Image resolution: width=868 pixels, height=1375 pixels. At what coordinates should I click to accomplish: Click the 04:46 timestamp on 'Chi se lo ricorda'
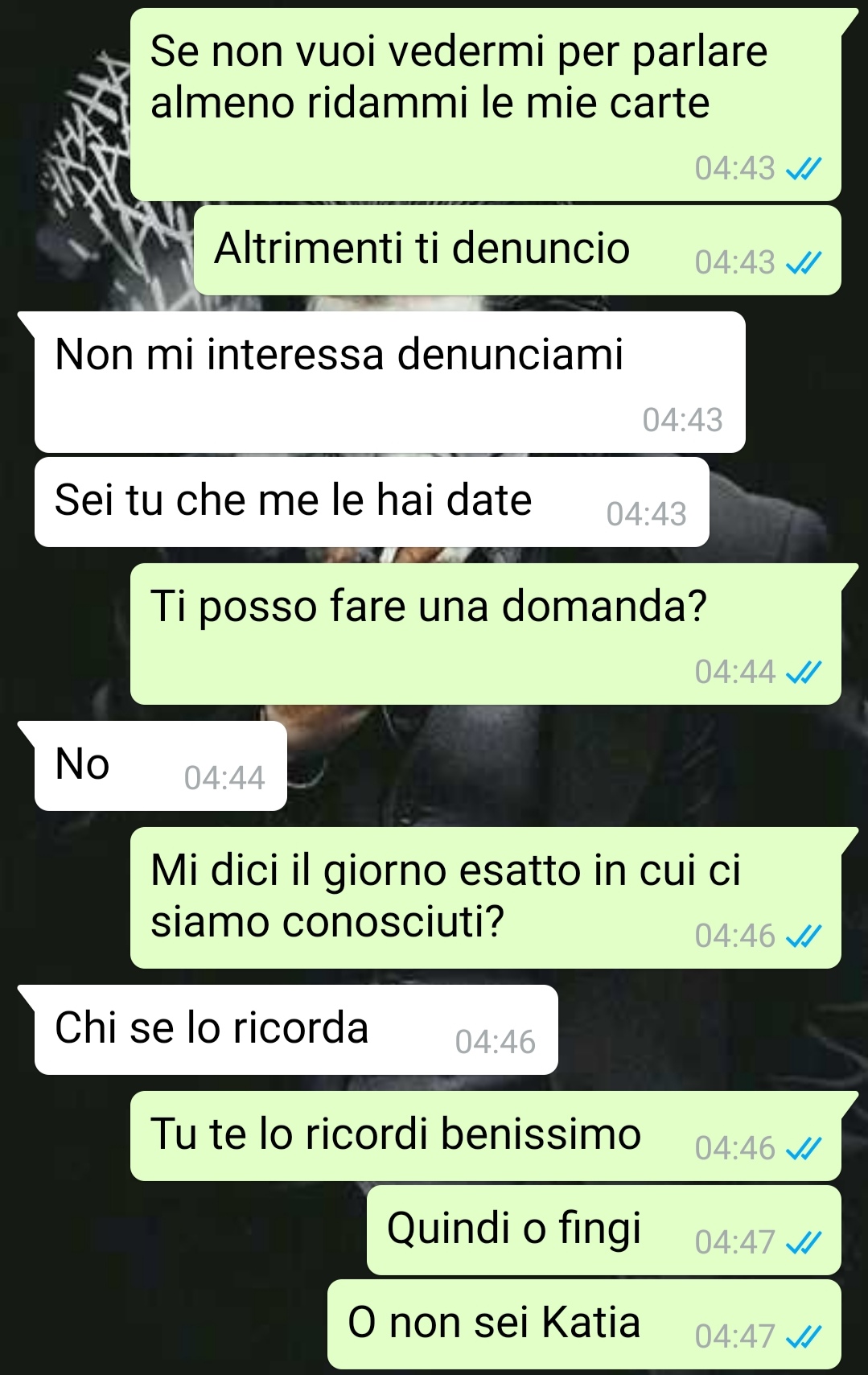[x=495, y=1043]
